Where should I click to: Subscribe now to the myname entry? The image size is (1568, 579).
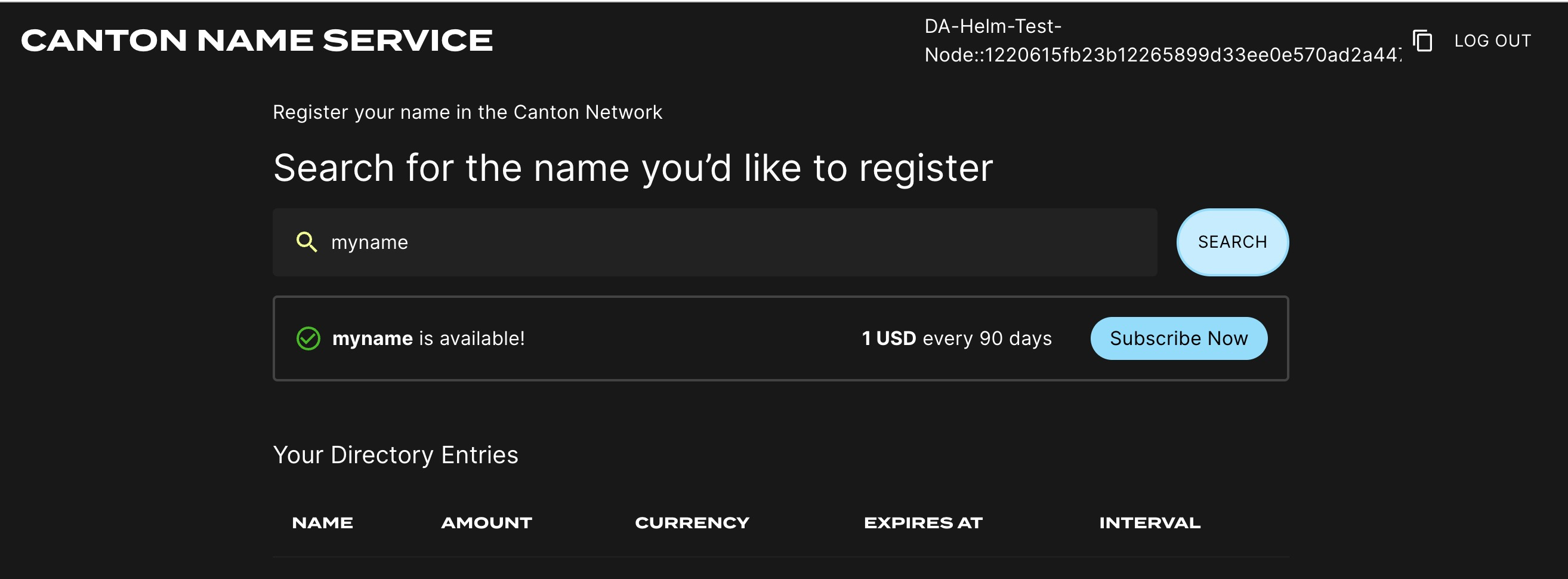(x=1178, y=338)
